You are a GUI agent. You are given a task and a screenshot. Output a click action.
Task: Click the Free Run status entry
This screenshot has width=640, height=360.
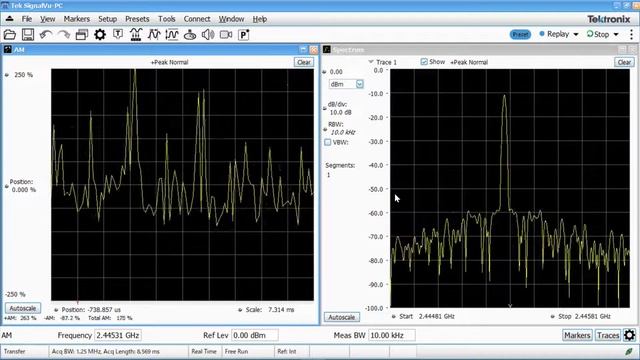click(236, 351)
